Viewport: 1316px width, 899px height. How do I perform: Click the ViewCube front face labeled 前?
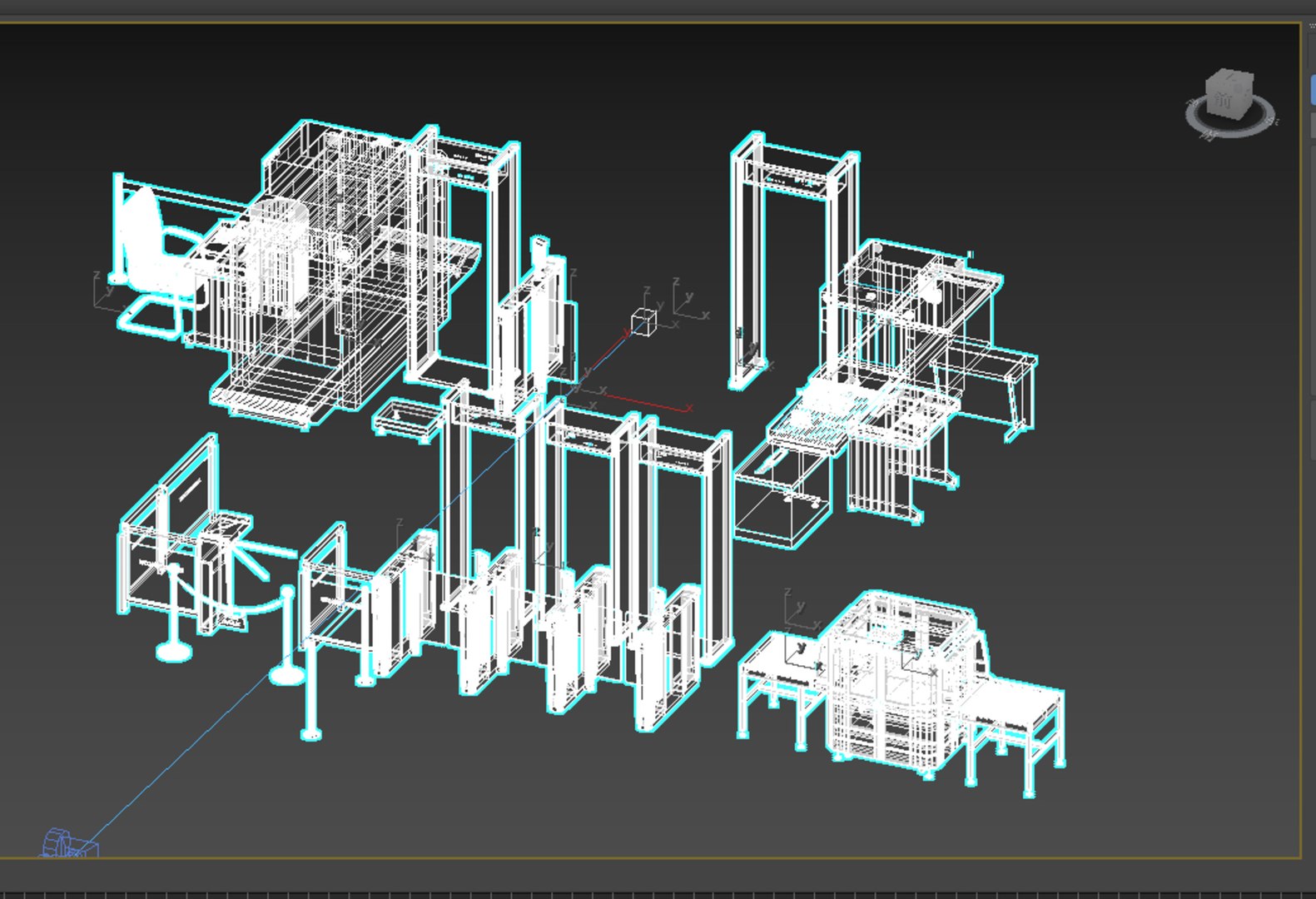1223,101
